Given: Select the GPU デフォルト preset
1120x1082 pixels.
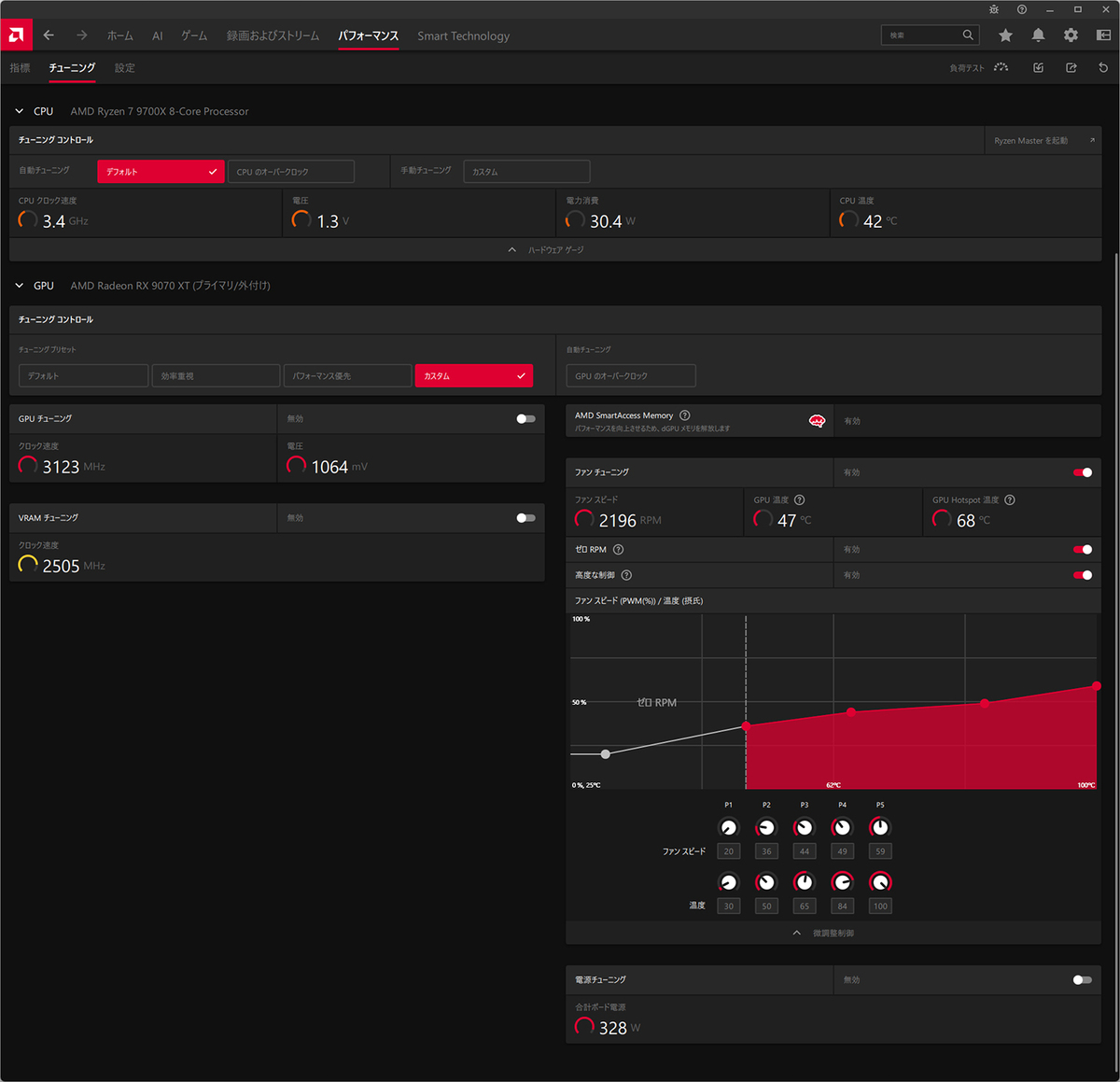Looking at the screenshot, I should (83, 375).
